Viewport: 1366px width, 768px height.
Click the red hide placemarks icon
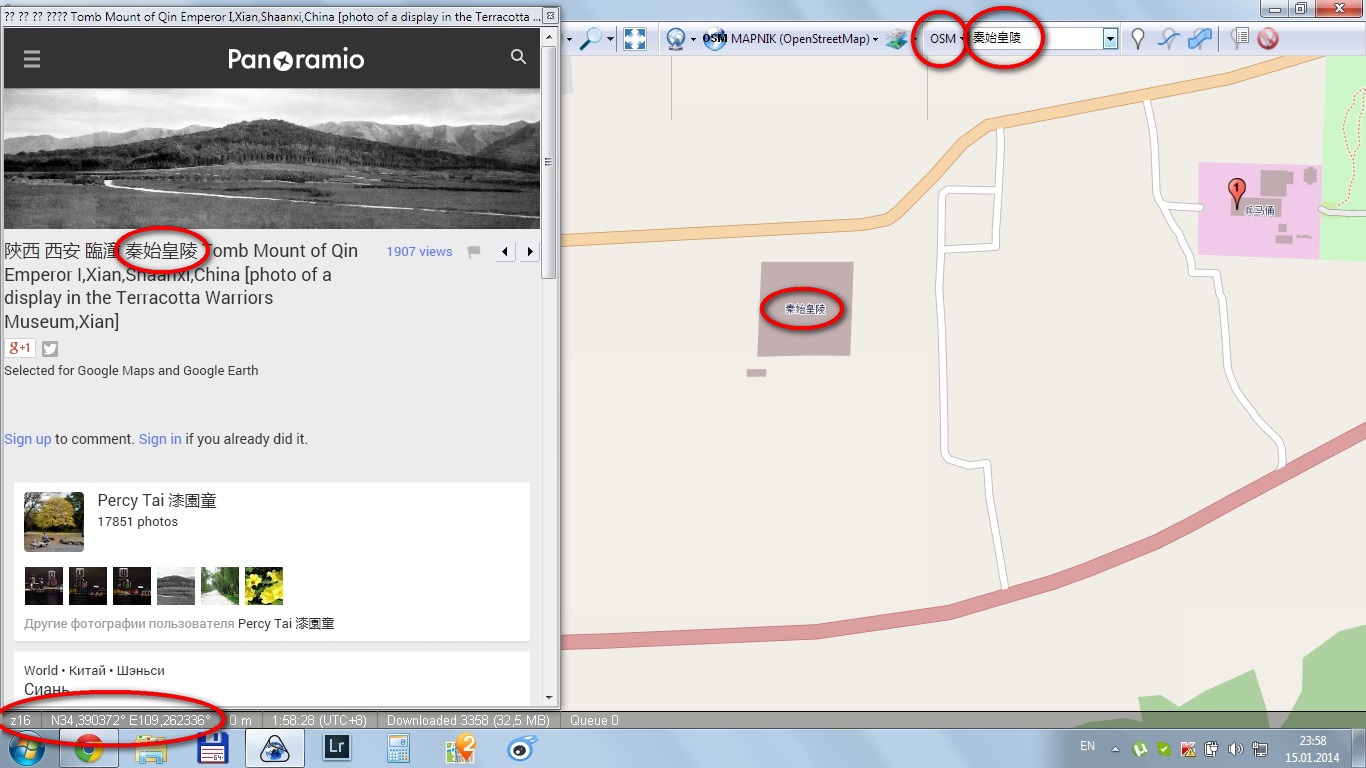[x=1268, y=39]
